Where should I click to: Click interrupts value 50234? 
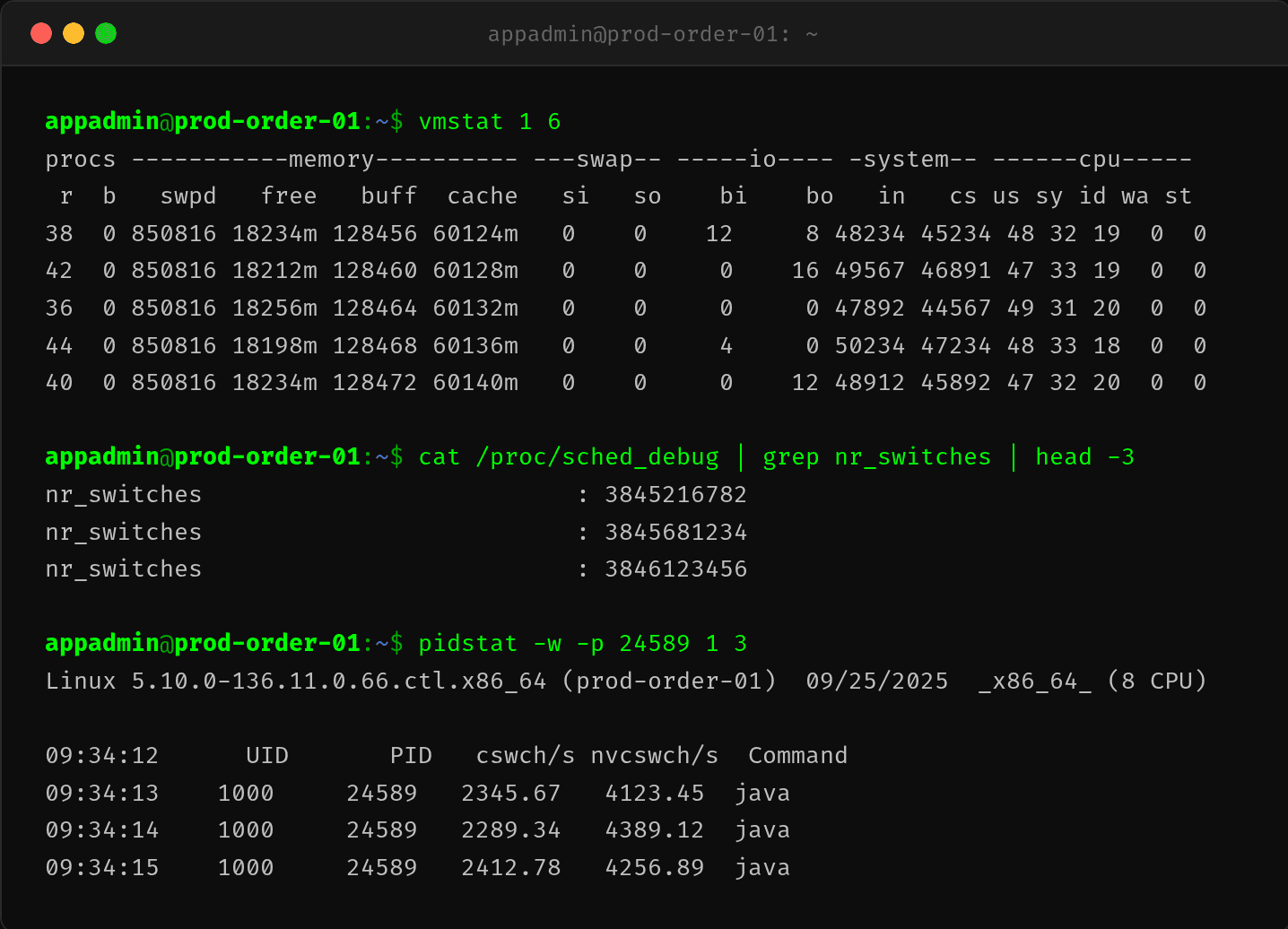(x=870, y=345)
